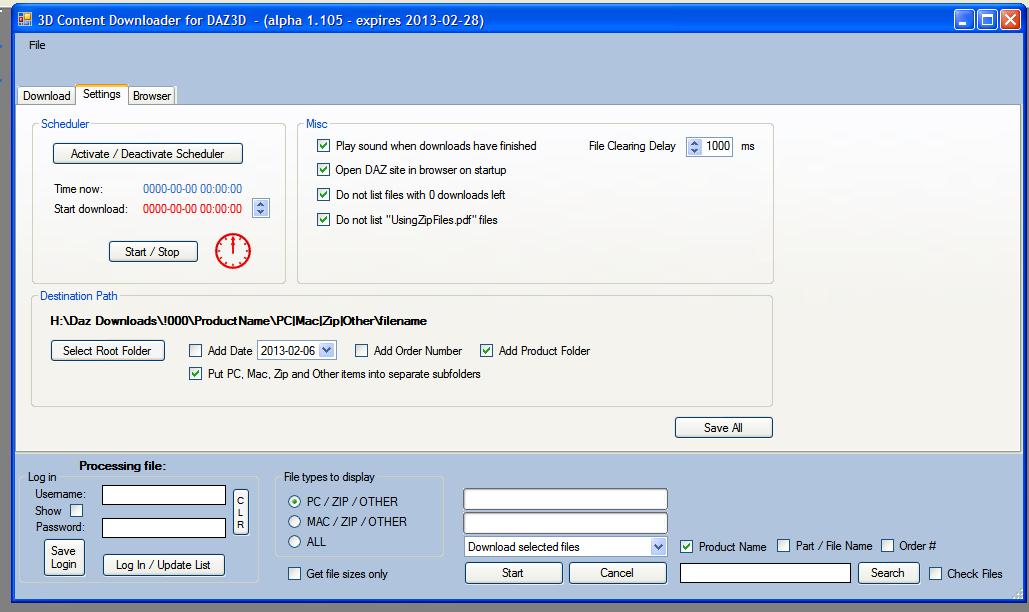Click the search text input field
This screenshot has height=612, width=1029.
pos(765,573)
